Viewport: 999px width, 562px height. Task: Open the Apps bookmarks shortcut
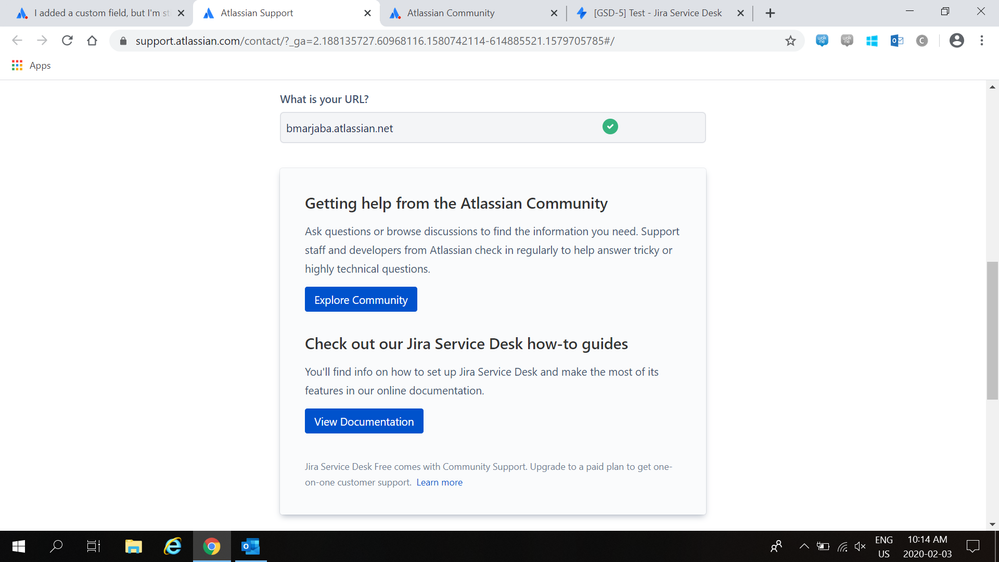coord(31,66)
